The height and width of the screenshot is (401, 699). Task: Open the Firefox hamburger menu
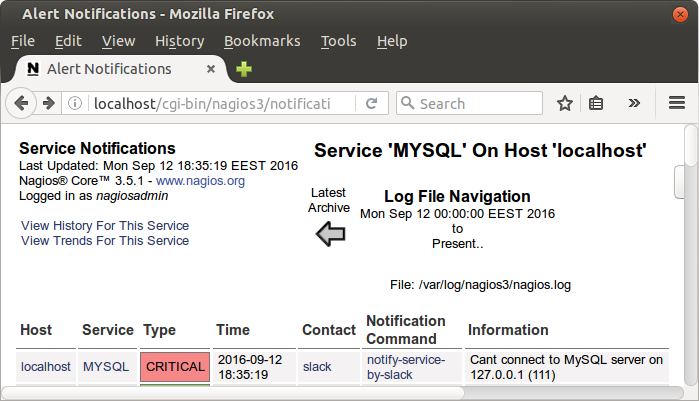[677, 103]
